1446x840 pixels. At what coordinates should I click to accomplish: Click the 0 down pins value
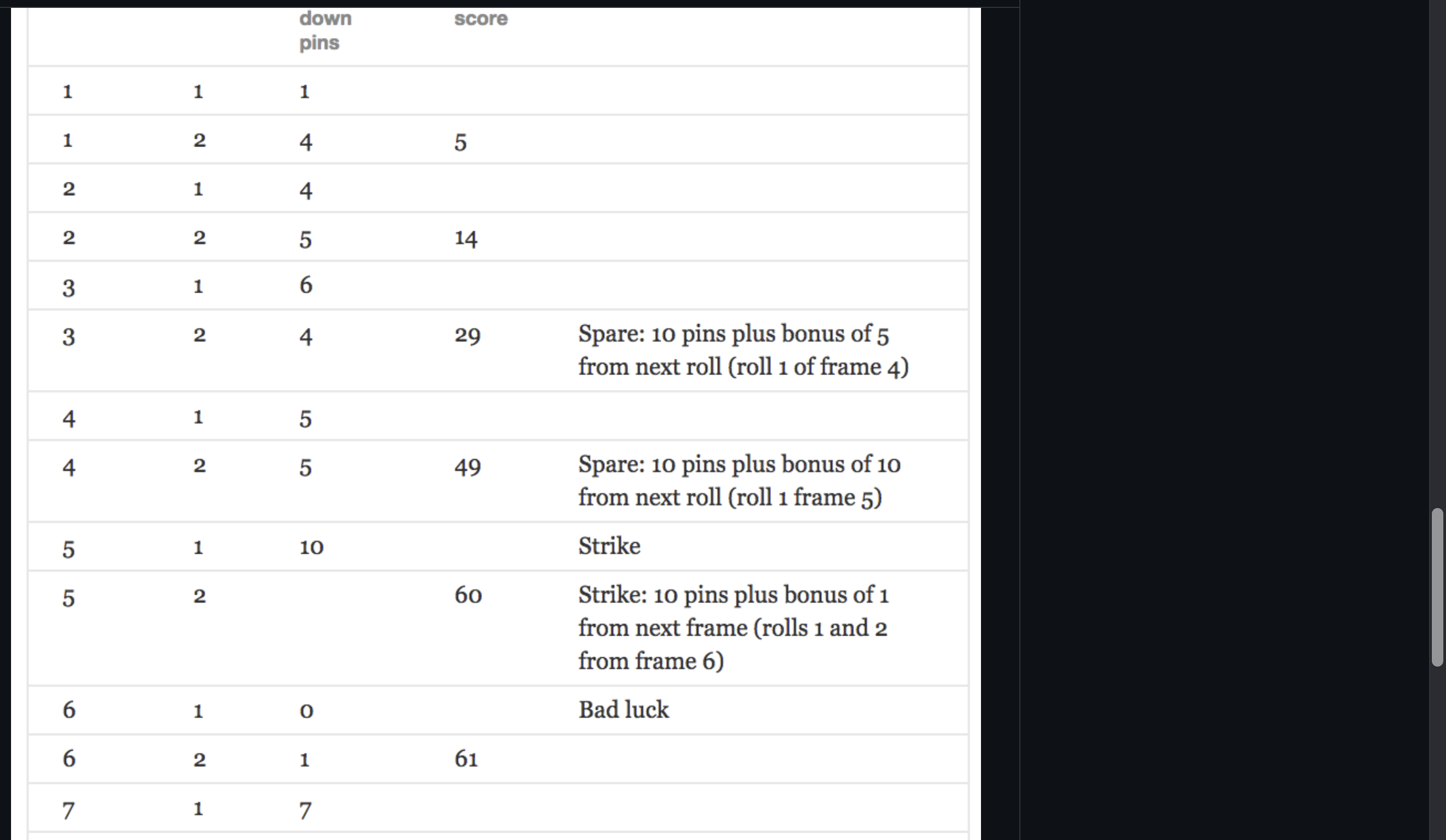306,711
